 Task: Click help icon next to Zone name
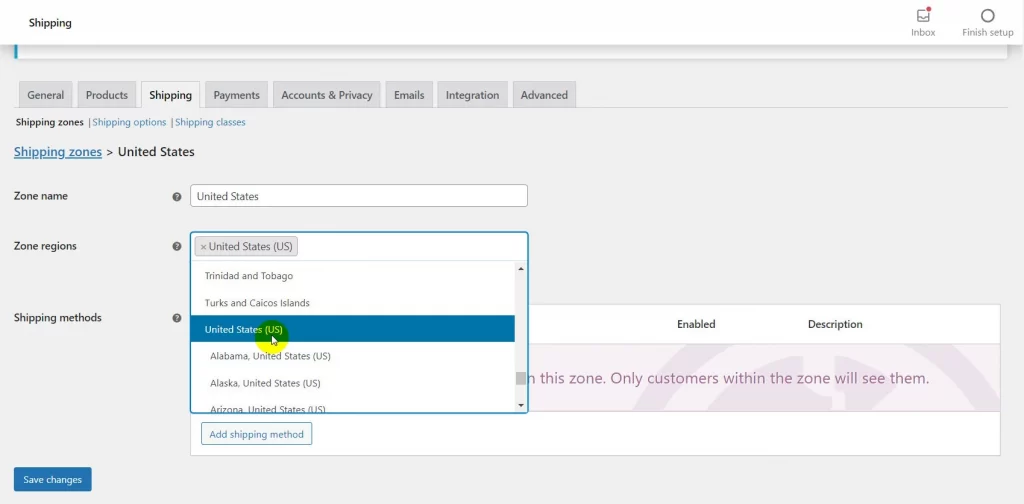pyautogui.click(x=176, y=197)
